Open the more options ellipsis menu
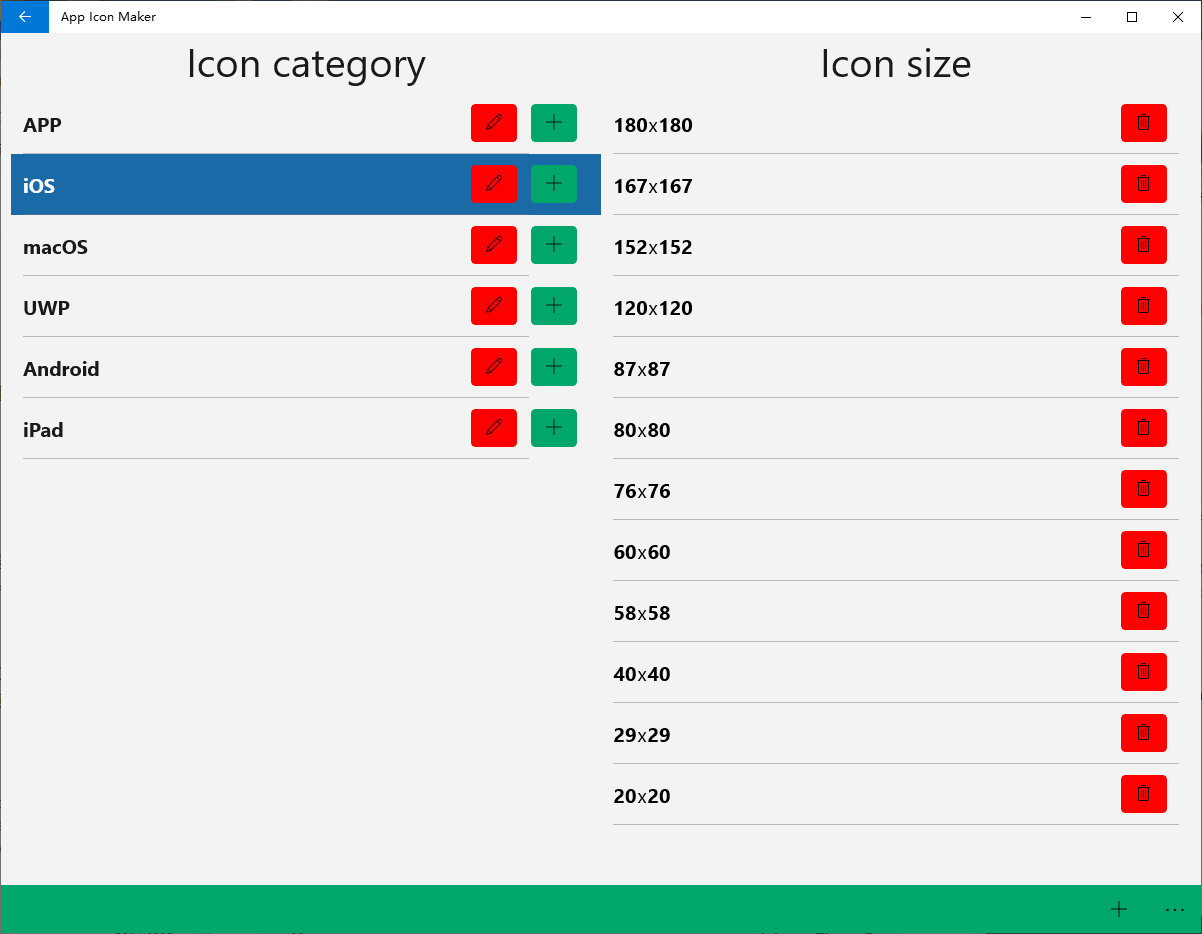The height and width of the screenshot is (934, 1202). (x=1175, y=909)
